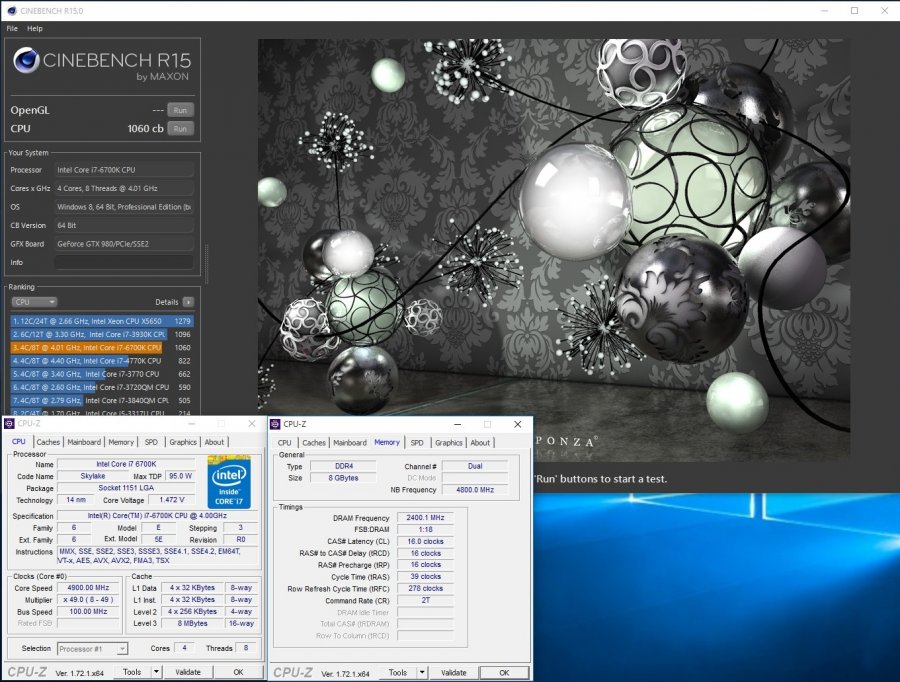
Task: Click the CAS# Latency value 16.0 clocks
Action: pyautogui.click(x=425, y=541)
